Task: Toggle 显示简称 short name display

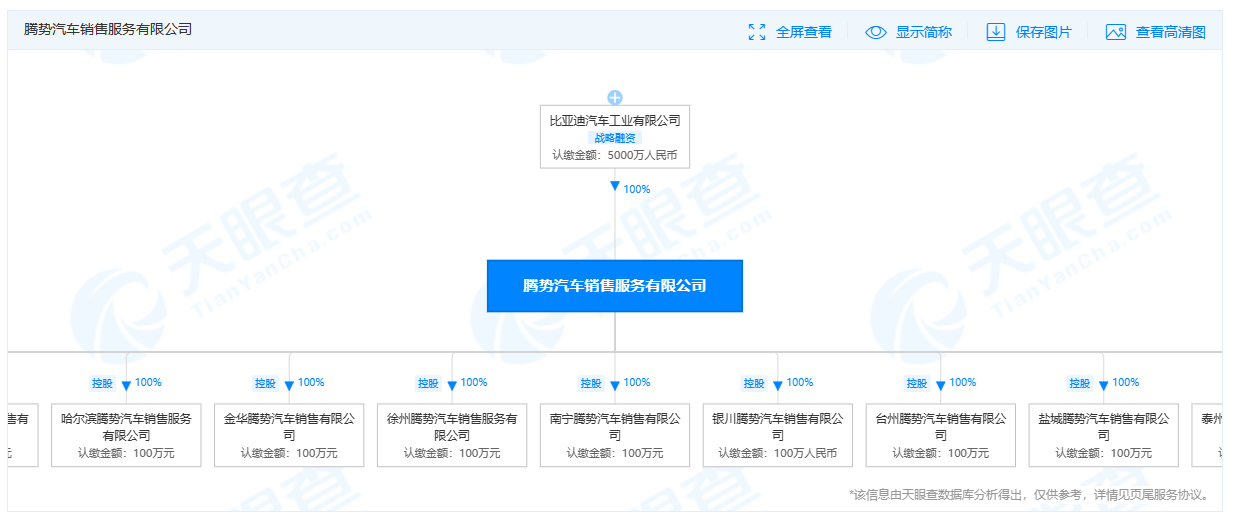Action: click(924, 32)
